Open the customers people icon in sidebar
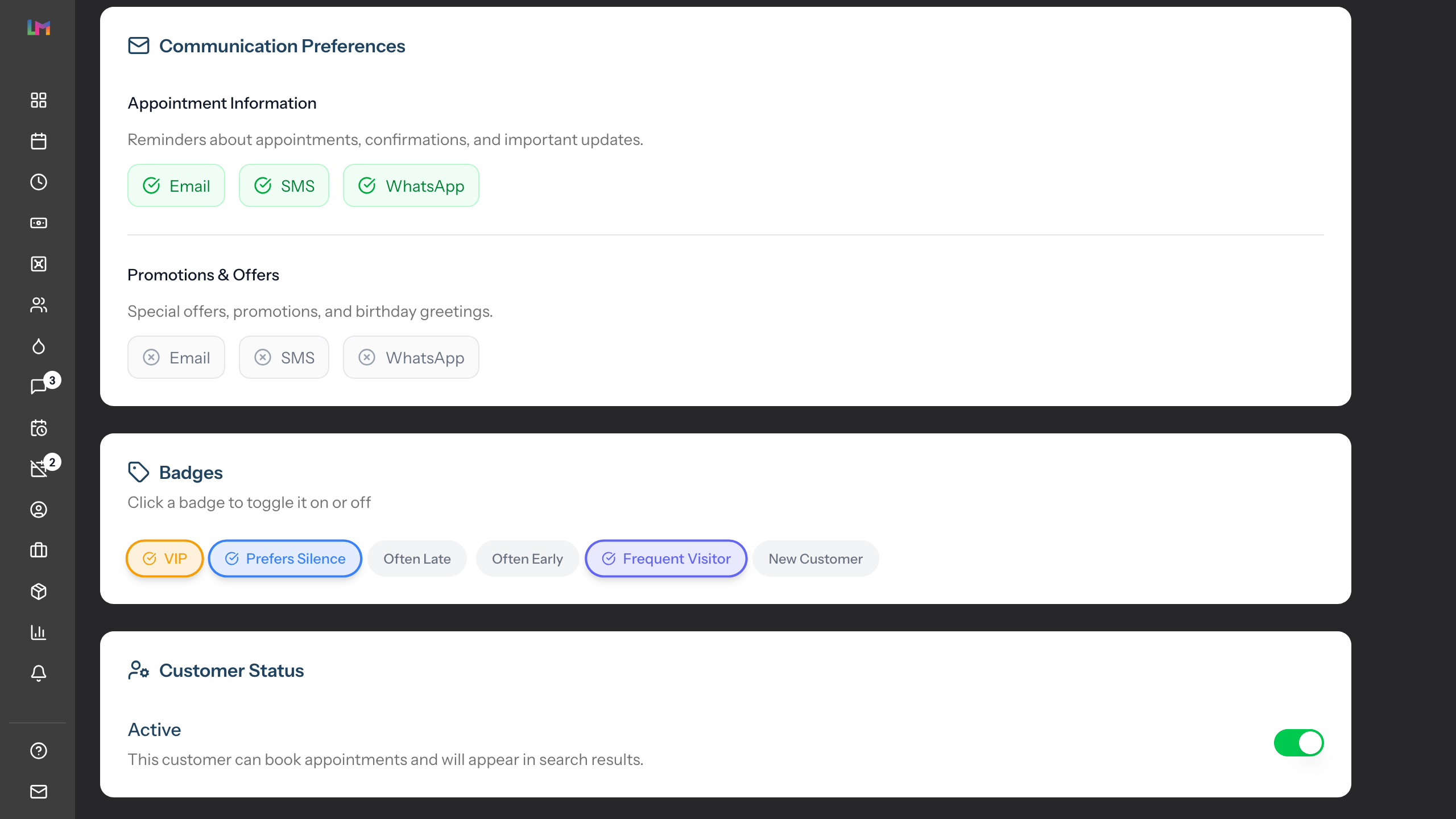Viewport: 1456px width, 819px height. (x=39, y=305)
